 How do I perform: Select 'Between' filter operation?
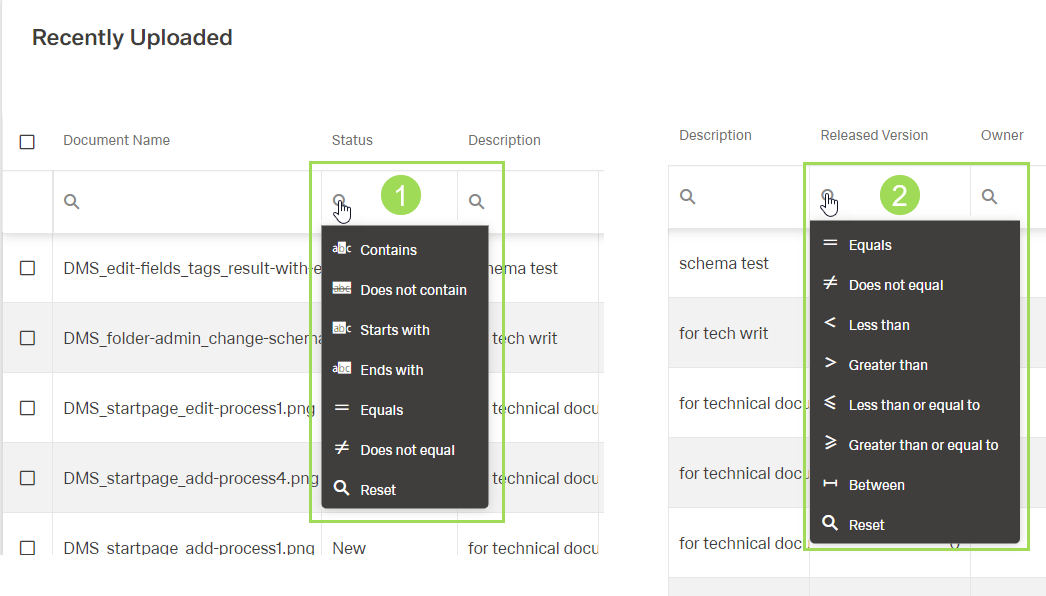coord(876,485)
